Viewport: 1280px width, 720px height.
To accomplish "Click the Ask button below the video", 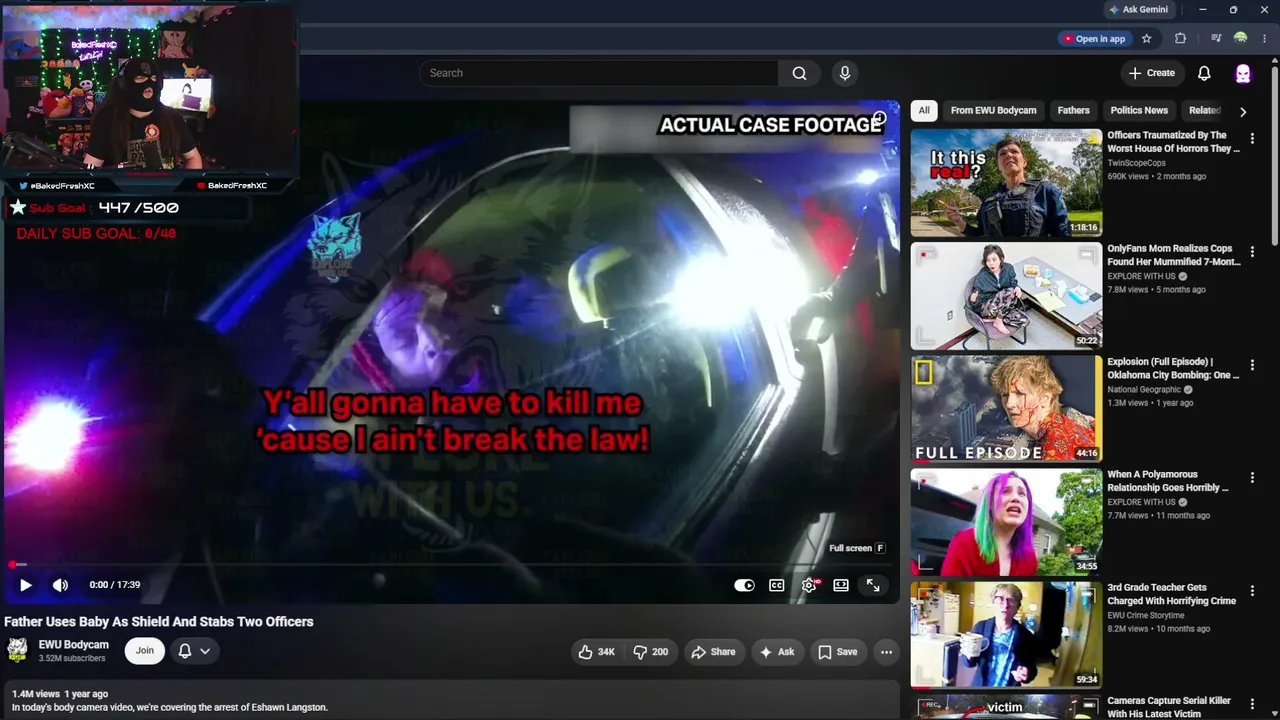I will (777, 652).
